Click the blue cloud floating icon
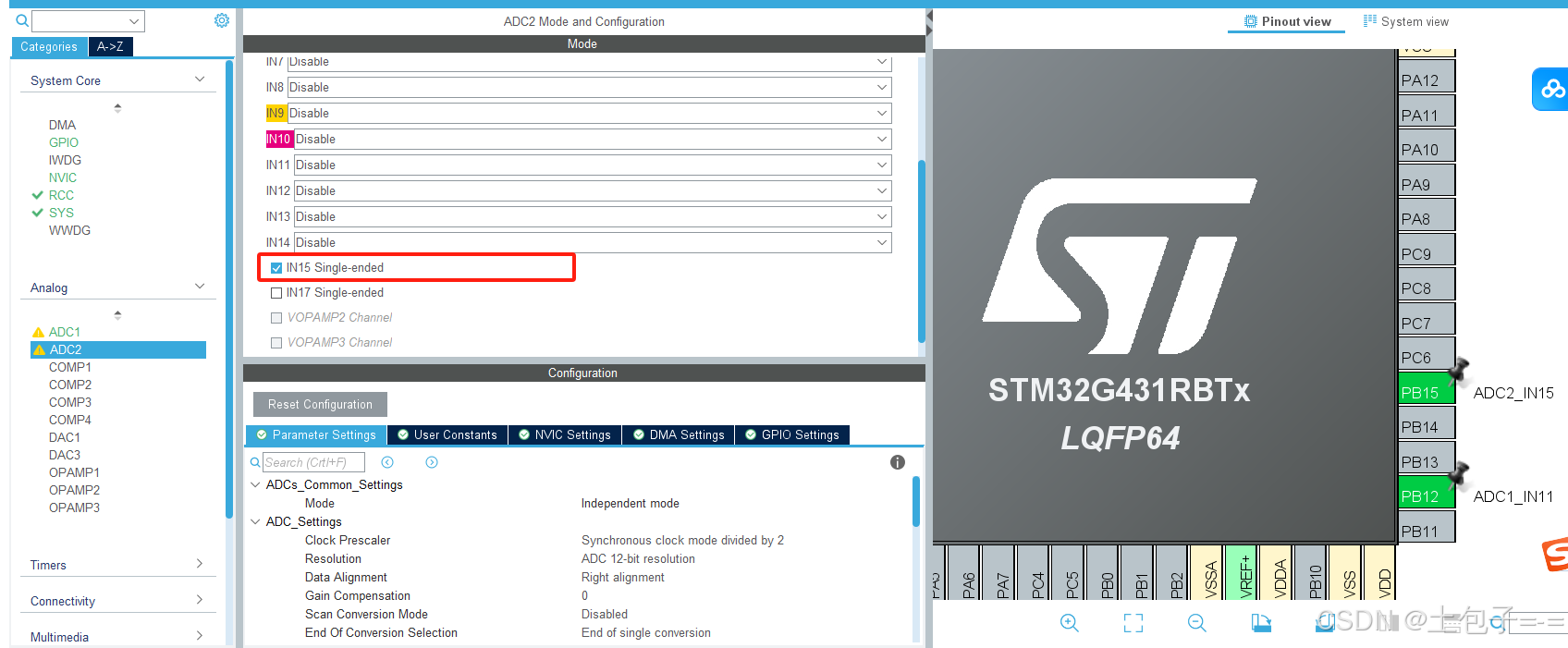 pyautogui.click(x=1551, y=89)
